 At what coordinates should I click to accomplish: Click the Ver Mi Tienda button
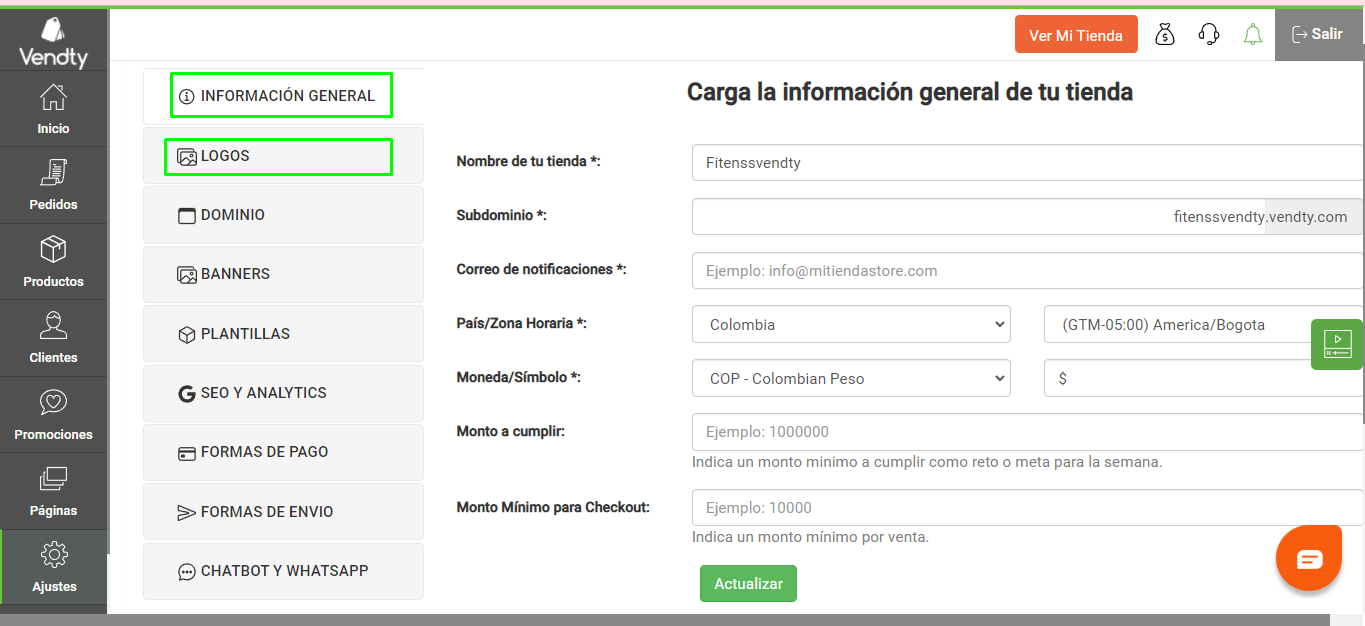point(1076,33)
